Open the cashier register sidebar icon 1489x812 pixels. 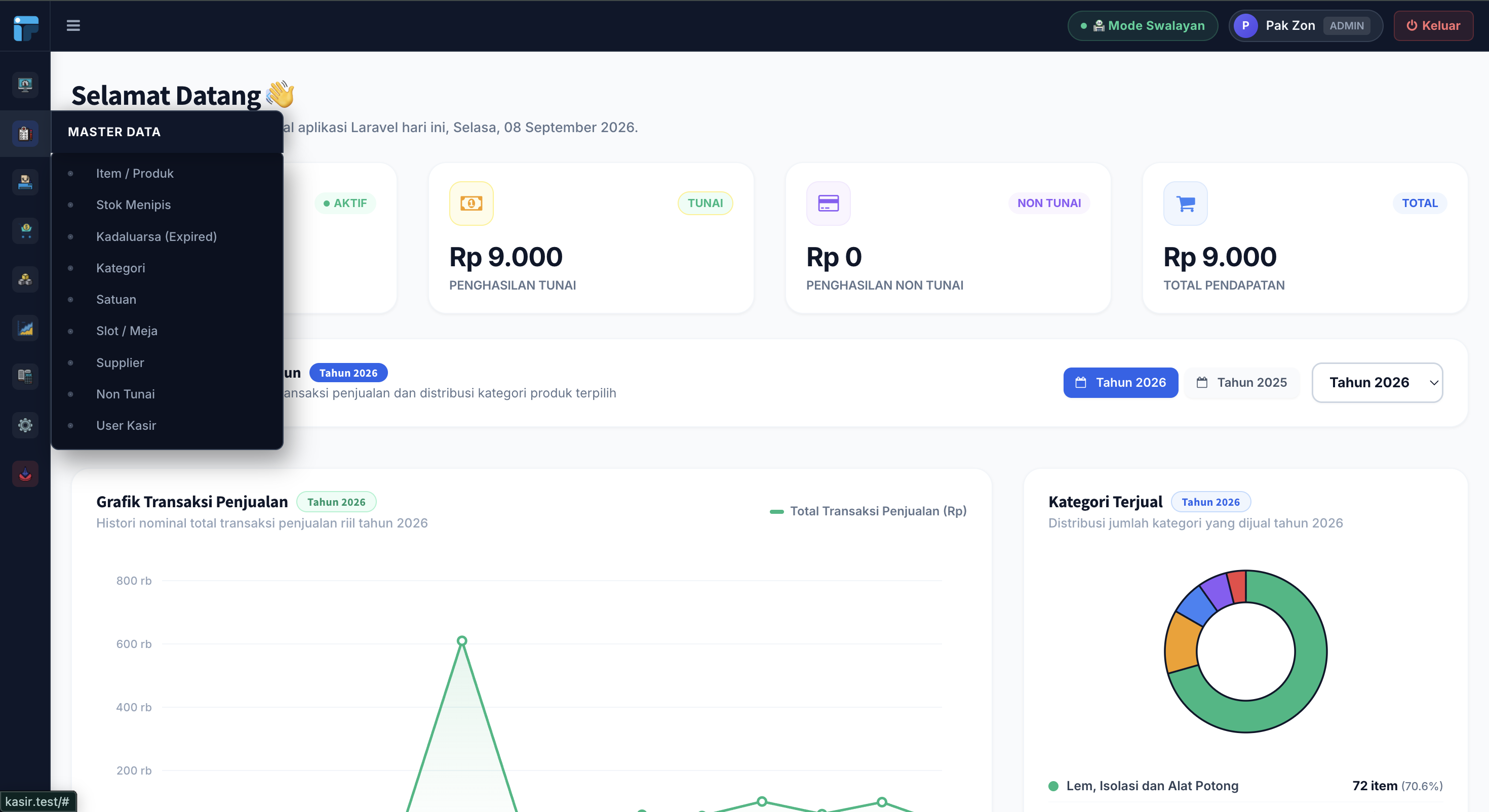(x=25, y=182)
